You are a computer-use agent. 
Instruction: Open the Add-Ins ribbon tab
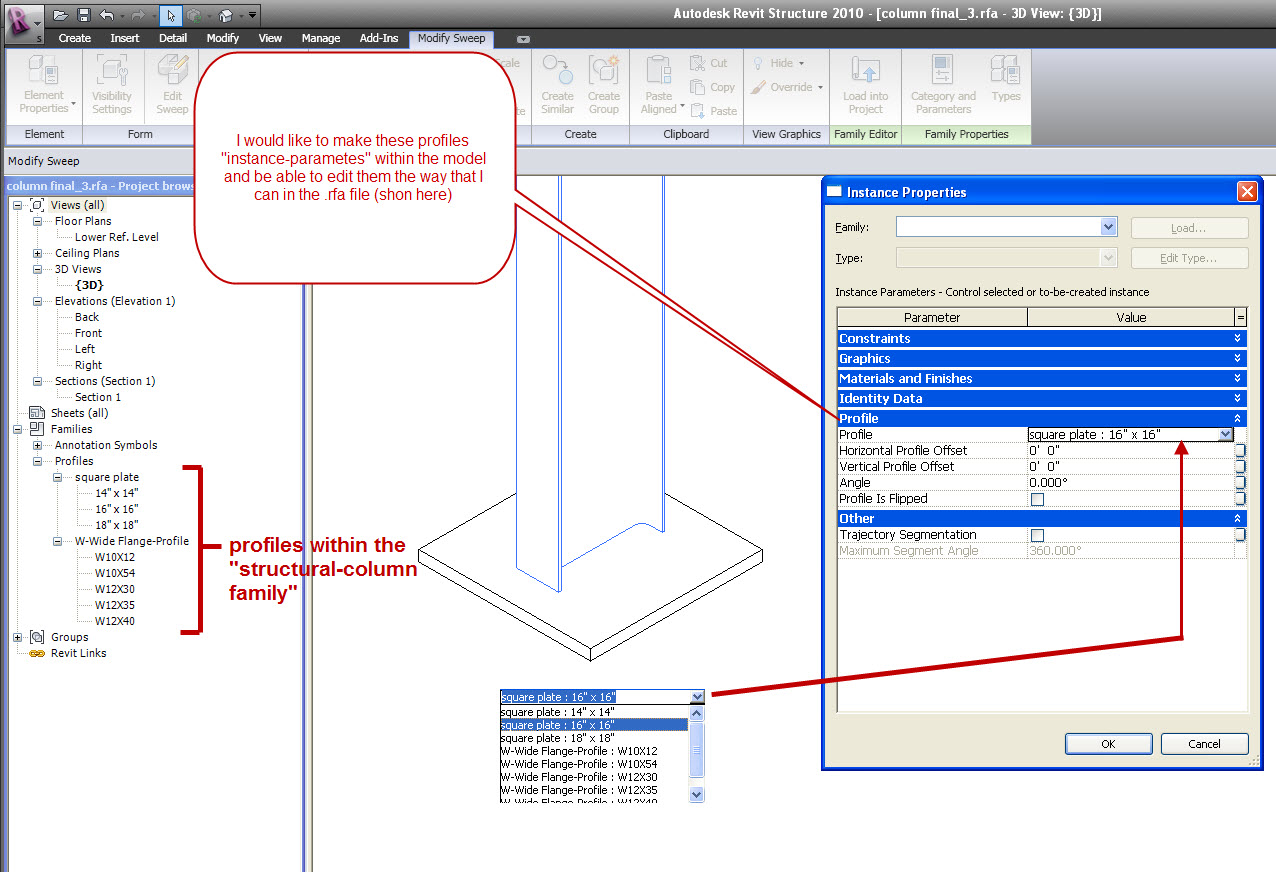[379, 38]
